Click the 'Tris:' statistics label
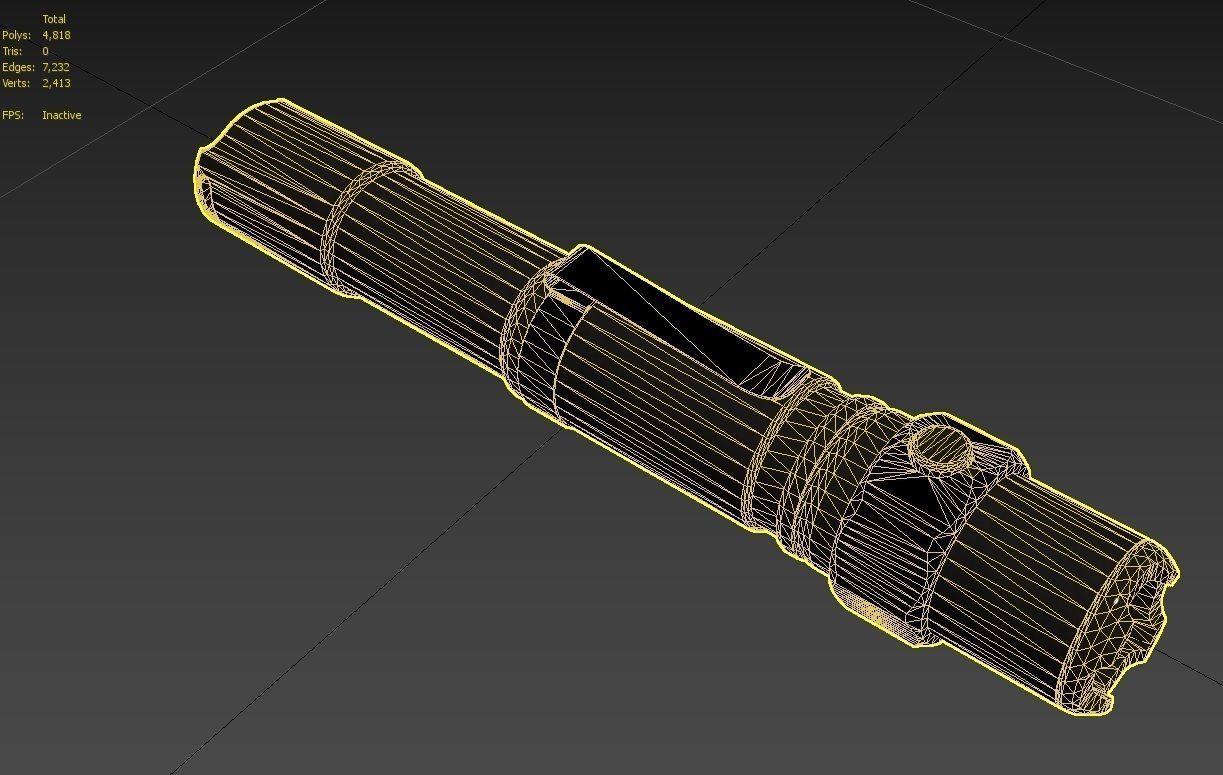The width and height of the screenshot is (1223, 775). coord(12,51)
